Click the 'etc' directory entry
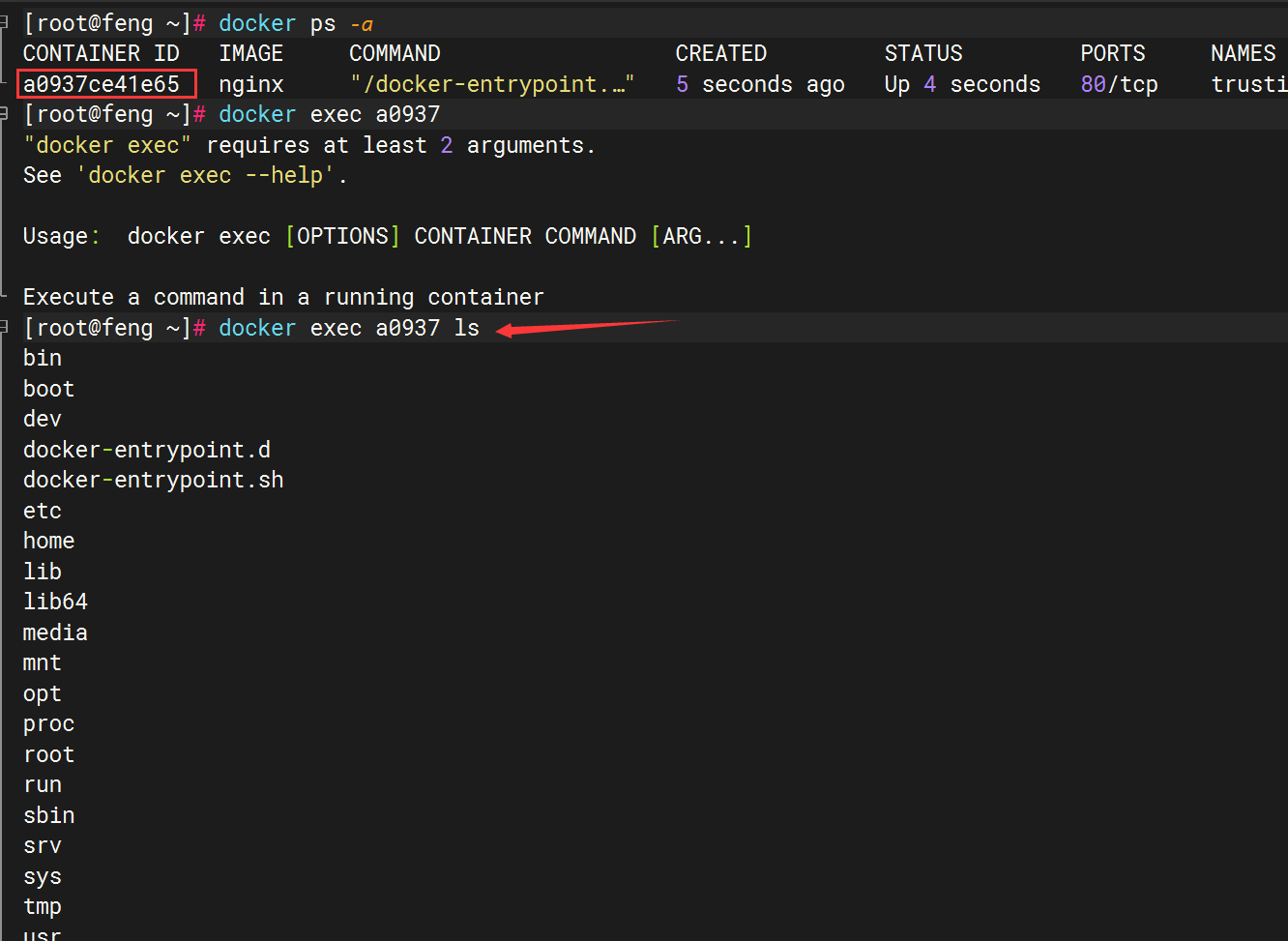This screenshot has height=941, width=1288. (43, 511)
